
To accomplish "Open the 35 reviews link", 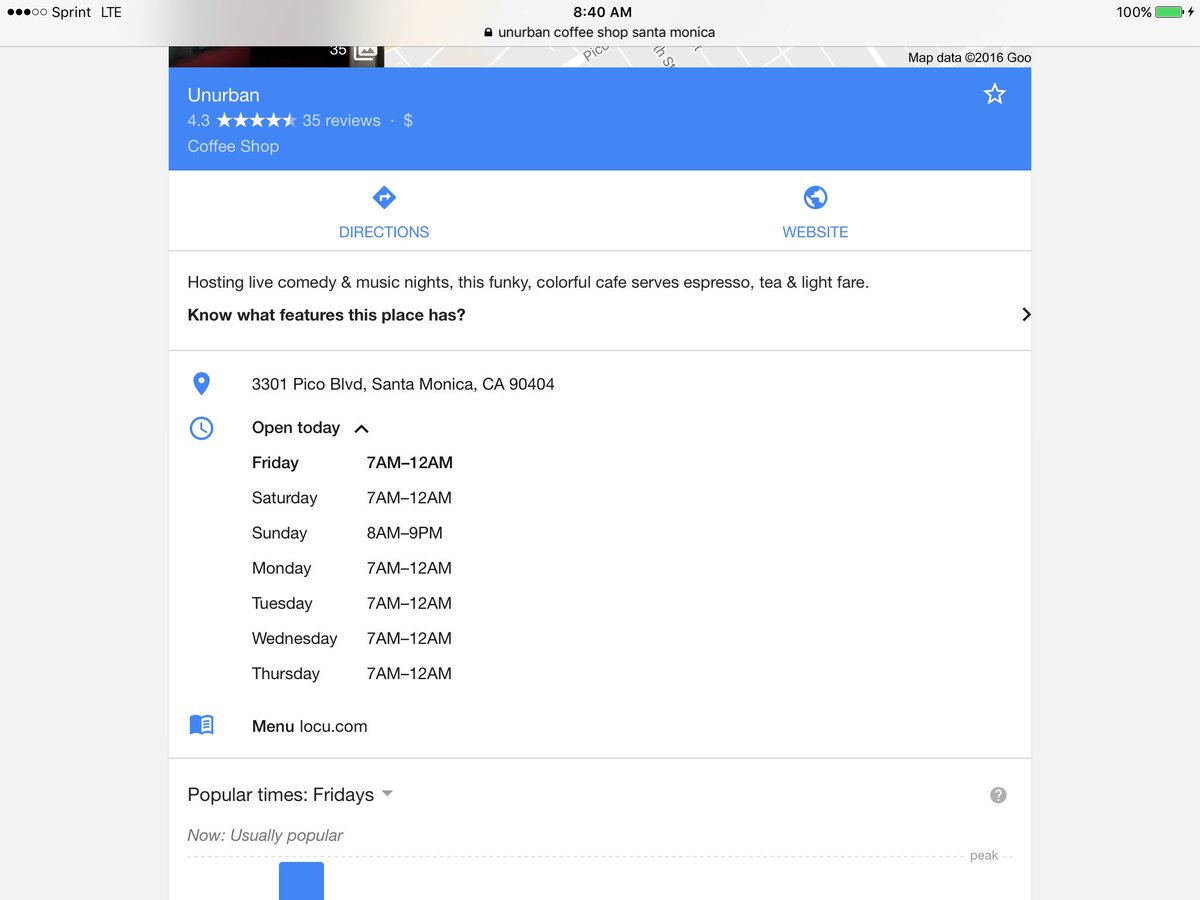I will 341,120.
